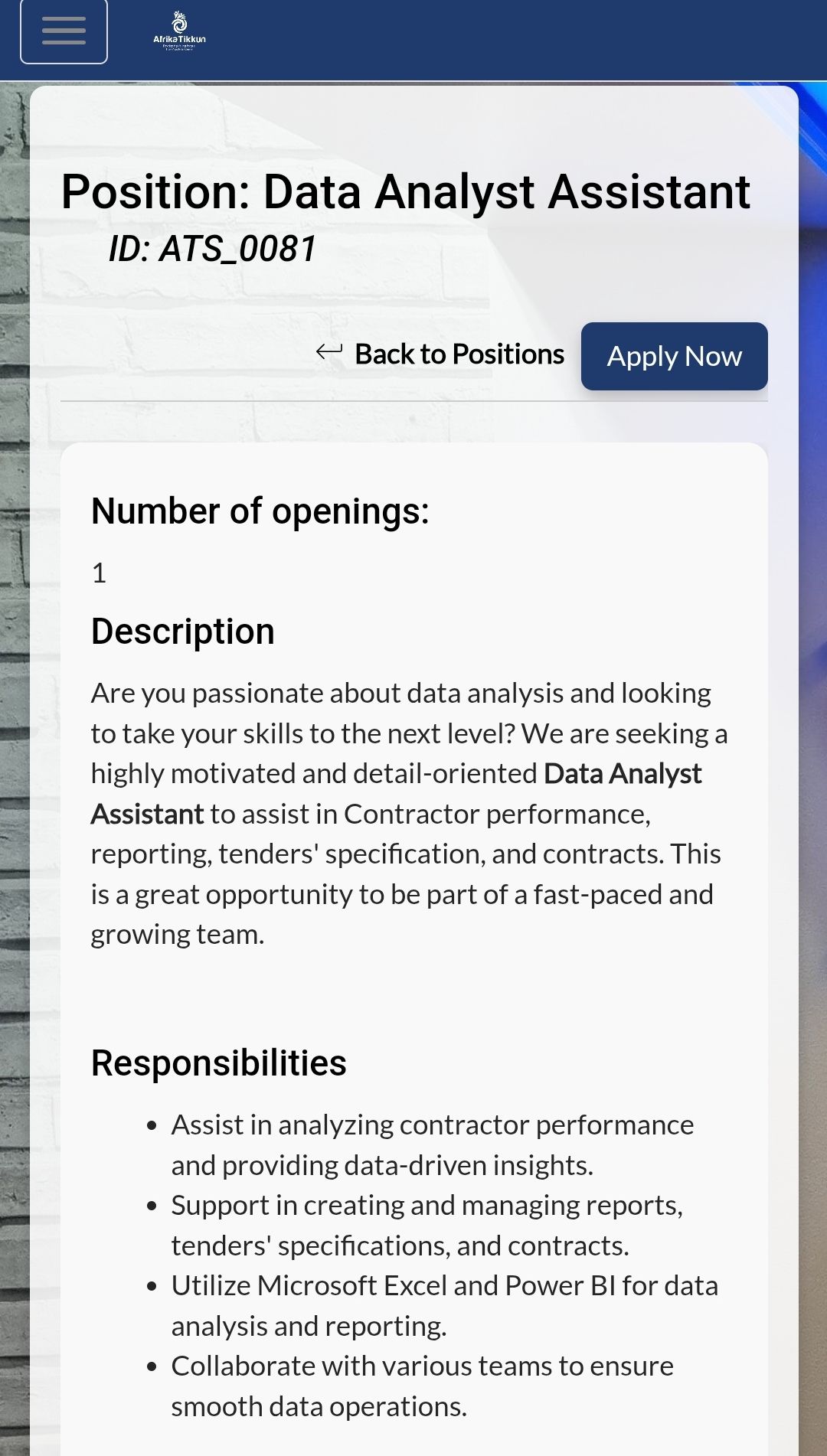Click the Position: Data Analyst Assistant title
Viewport: 827px width, 1456px height.
click(x=405, y=191)
